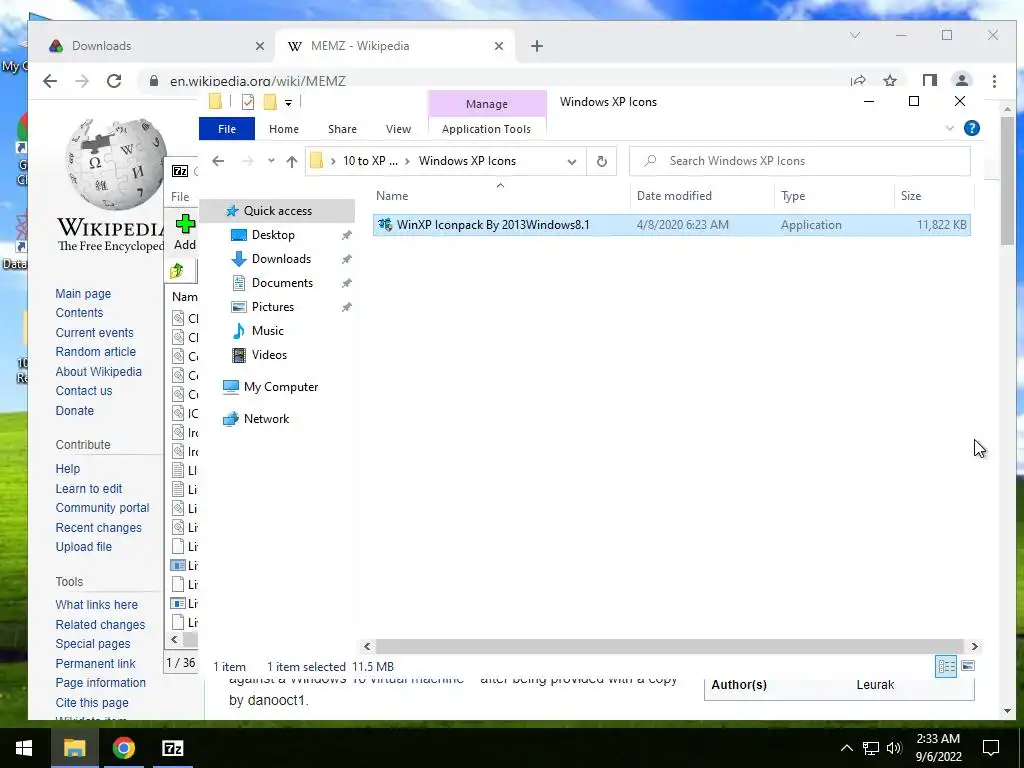Go back in Chrome browser
Screen dimensions: 1024x768
(x=50, y=81)
